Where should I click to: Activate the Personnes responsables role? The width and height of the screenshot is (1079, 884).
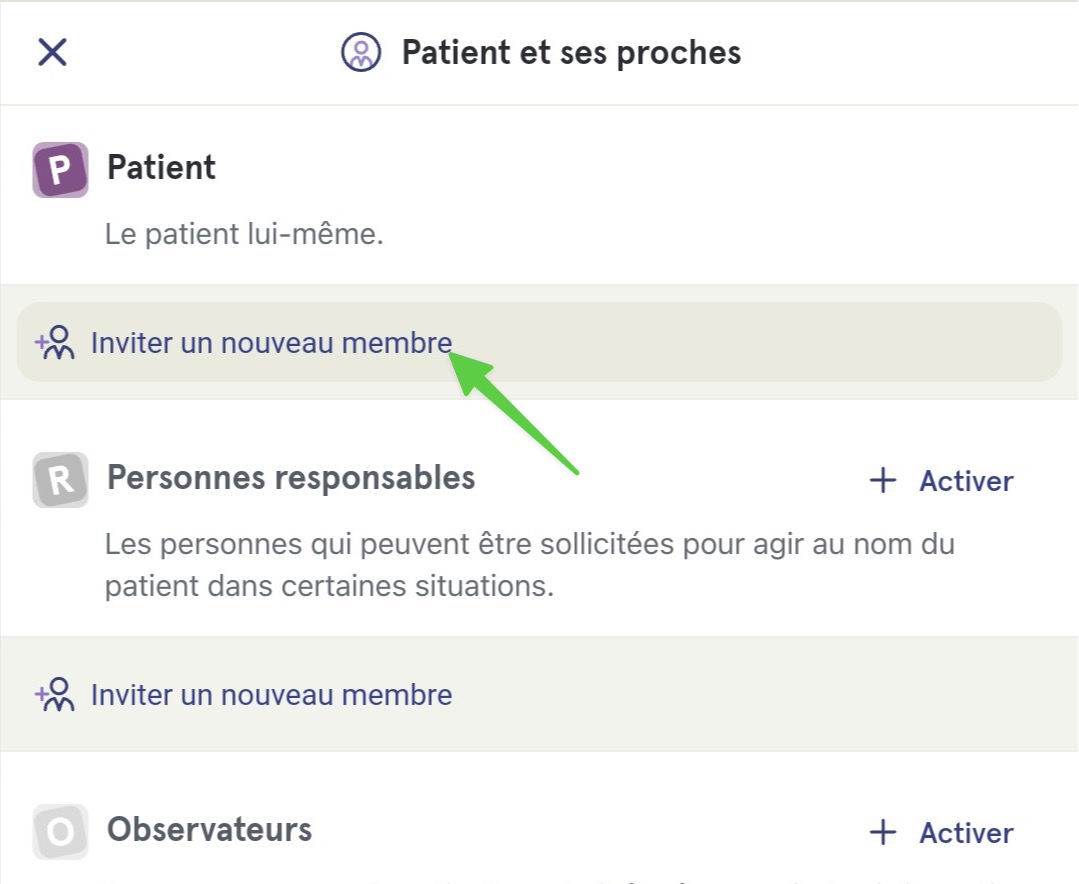pyautogui.click(x=941, y=480)
